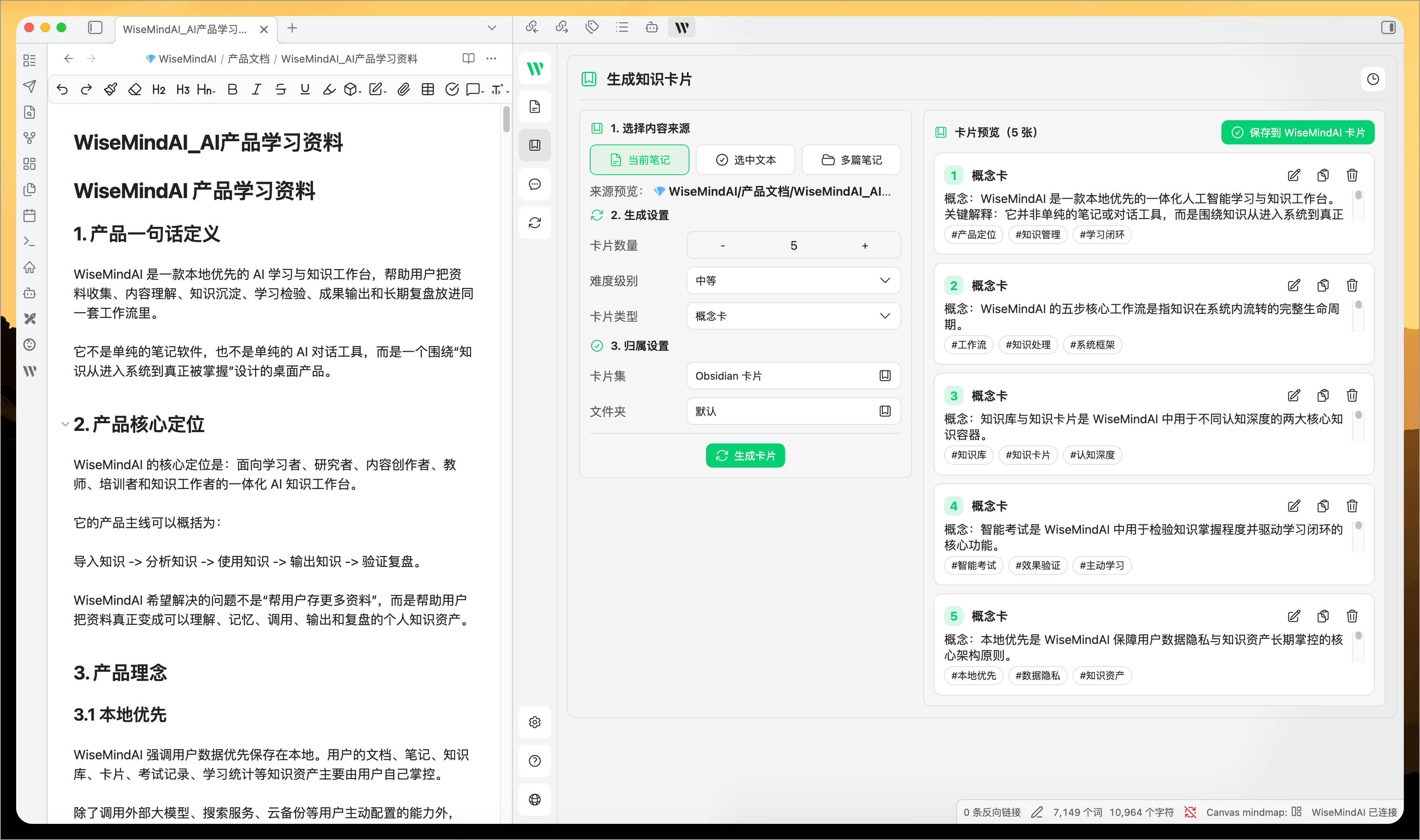Screen dimensions: 1420x840
Task: Navigate back with the left arrow
Action: (69, 59)
